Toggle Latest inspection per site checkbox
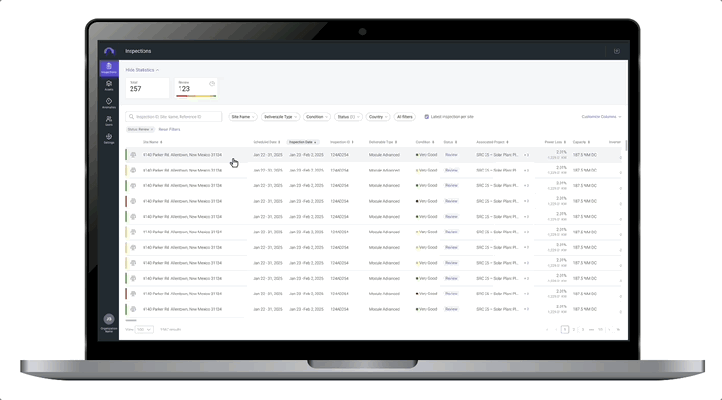This screenshot has width=722, height=400. [426, 117]
